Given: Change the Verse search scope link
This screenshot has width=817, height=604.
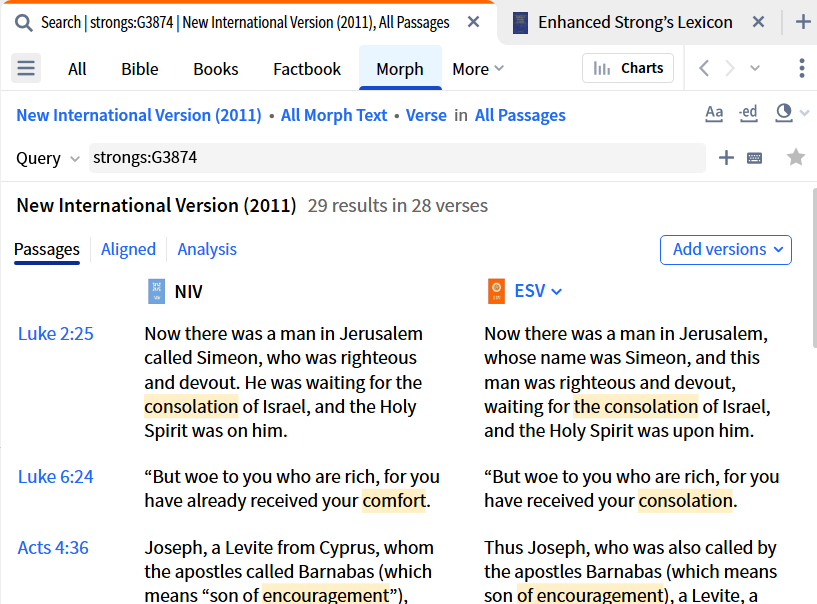Looking at the screenshot, I should (x=426, y=115).
